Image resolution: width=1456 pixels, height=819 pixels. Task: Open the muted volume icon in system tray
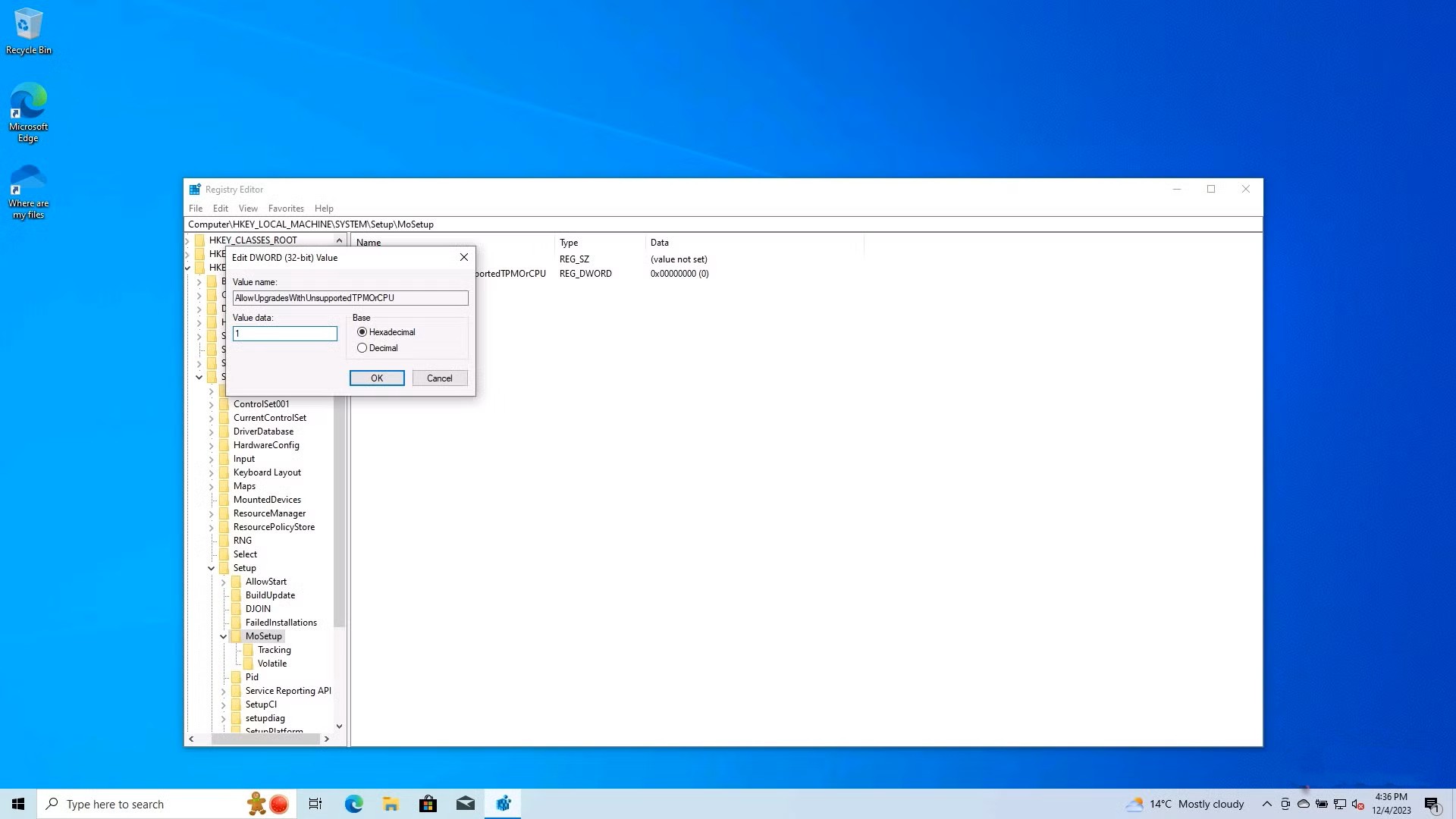pos(1358,804)
